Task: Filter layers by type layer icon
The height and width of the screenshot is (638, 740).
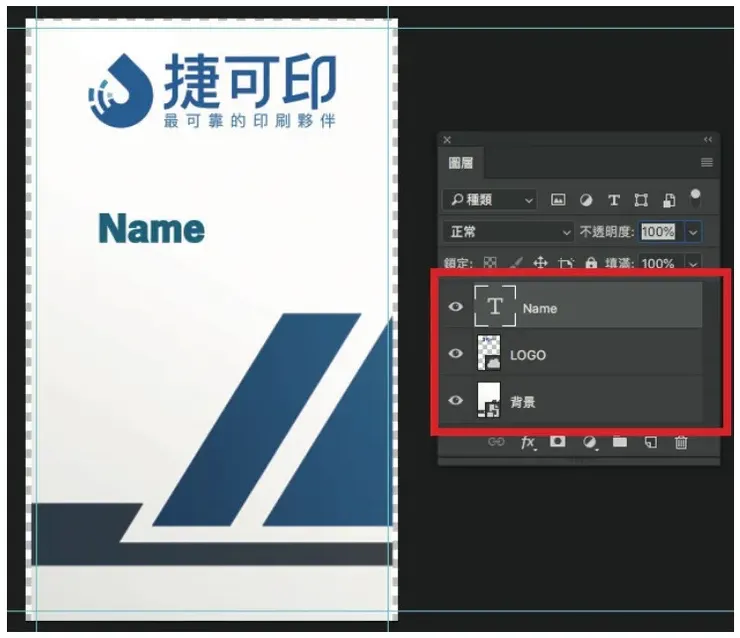Action: click(x=614, y=200)
